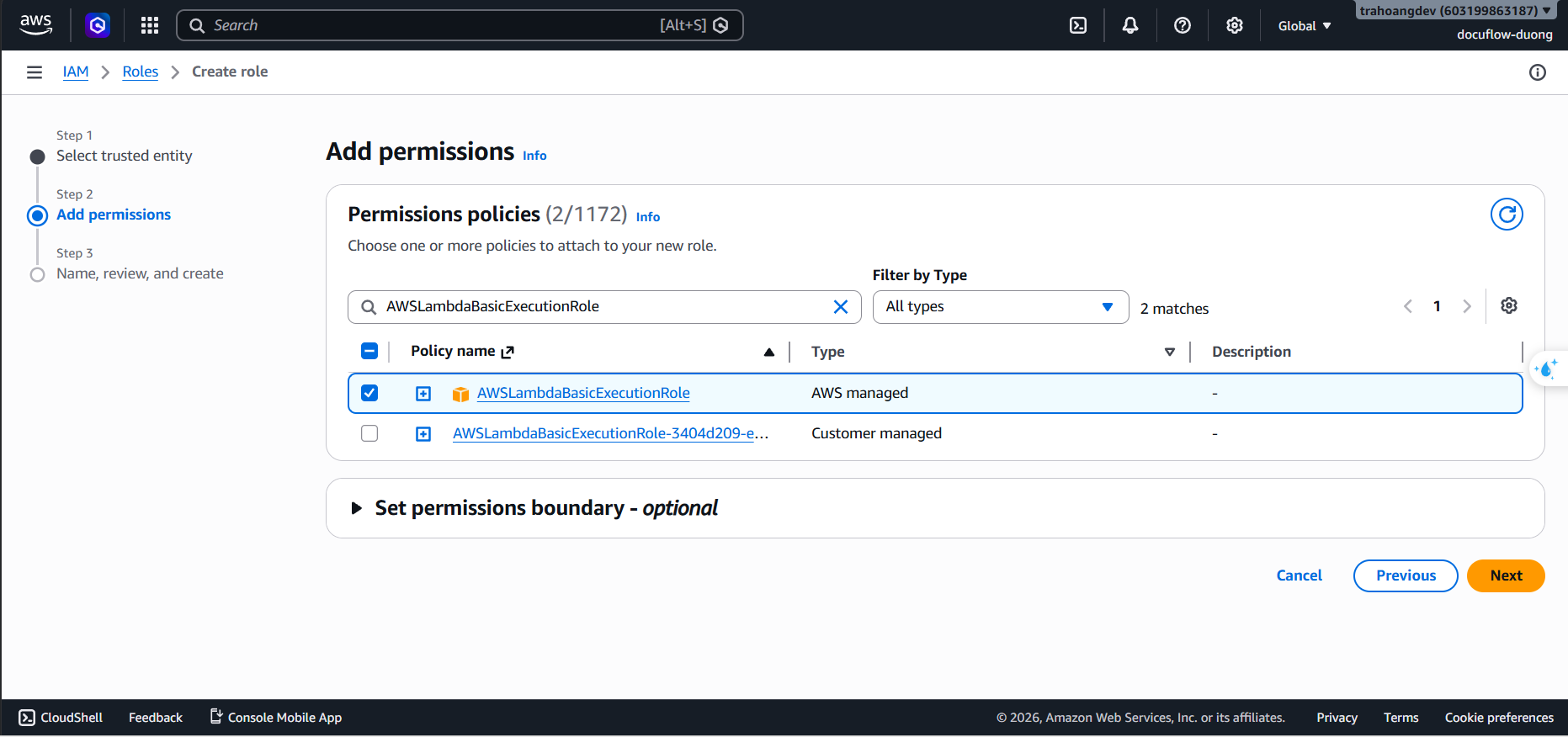
Task: Expand the AWSLambdaBasicExecutionRole policy details
Action: pos(423,394)
